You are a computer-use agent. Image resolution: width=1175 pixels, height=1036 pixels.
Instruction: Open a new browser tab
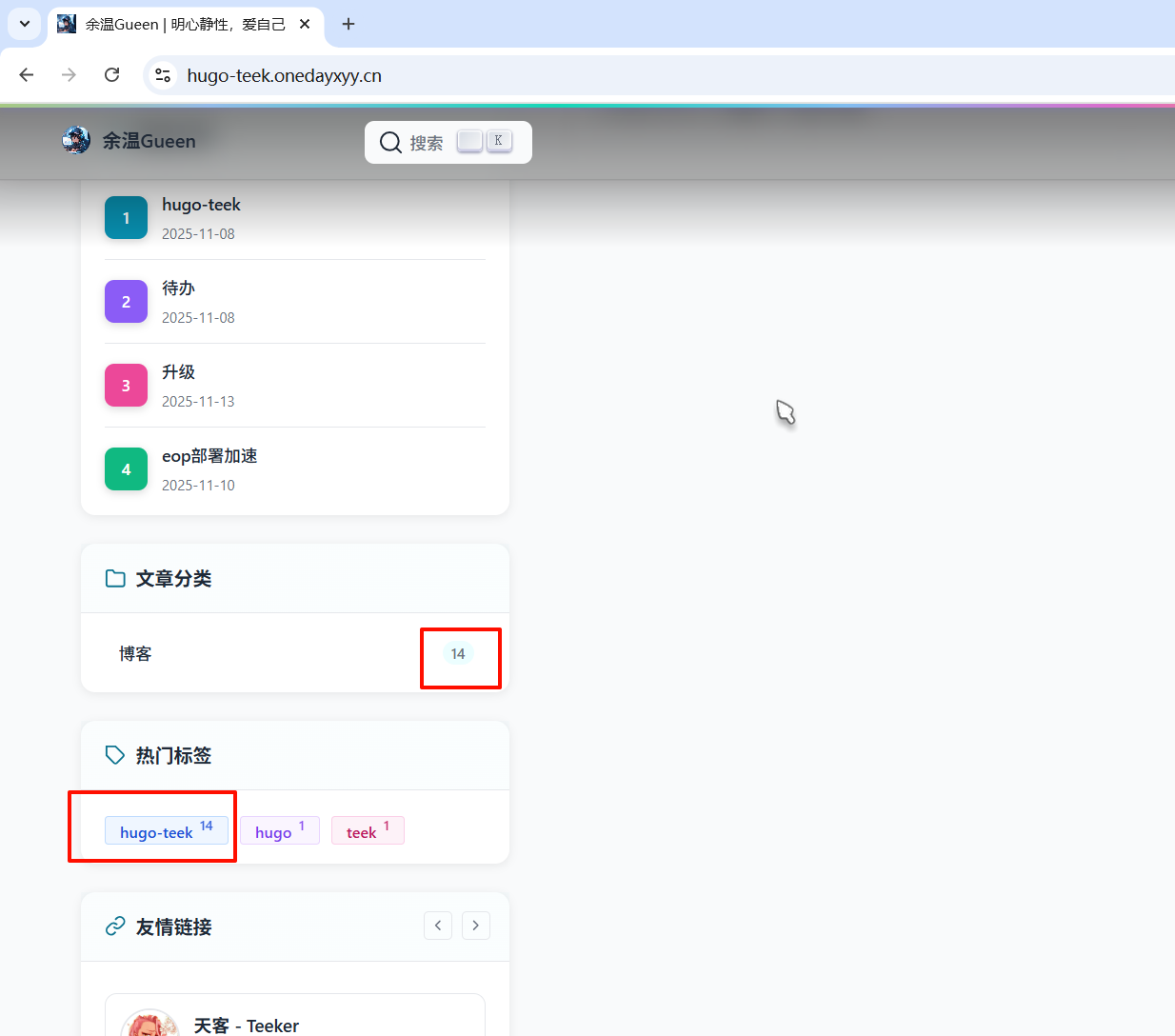point(349,24)
